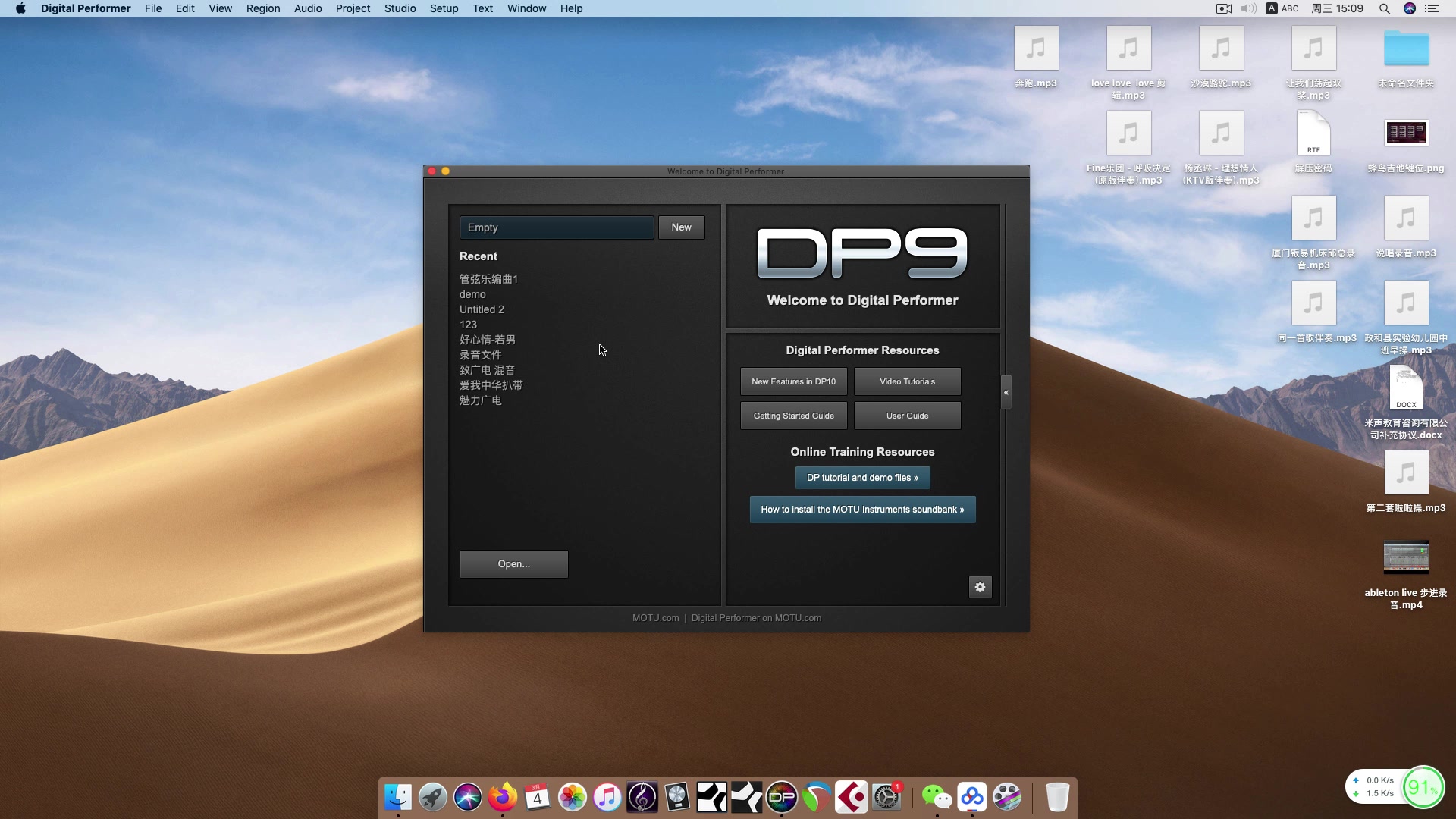
Task: Click the New project button
Action: point(681,227)
